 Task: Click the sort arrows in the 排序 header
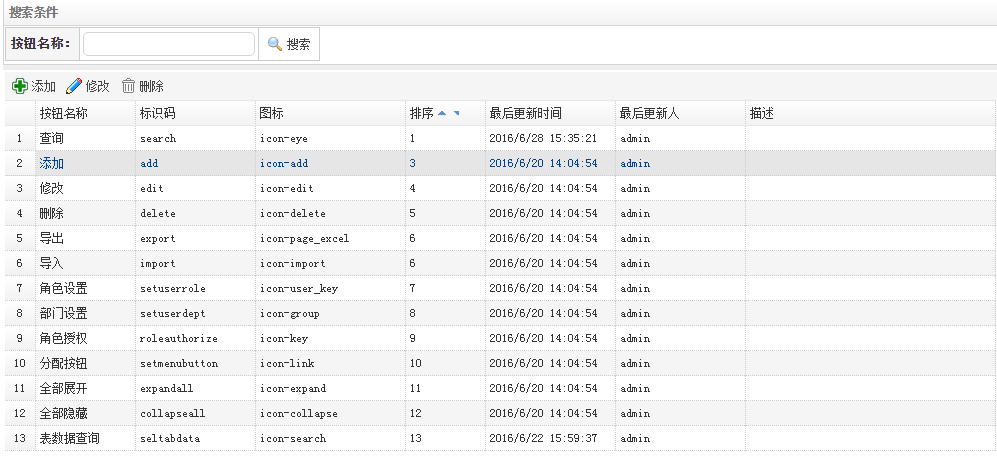pyautogui.click(x=448, y=113)
